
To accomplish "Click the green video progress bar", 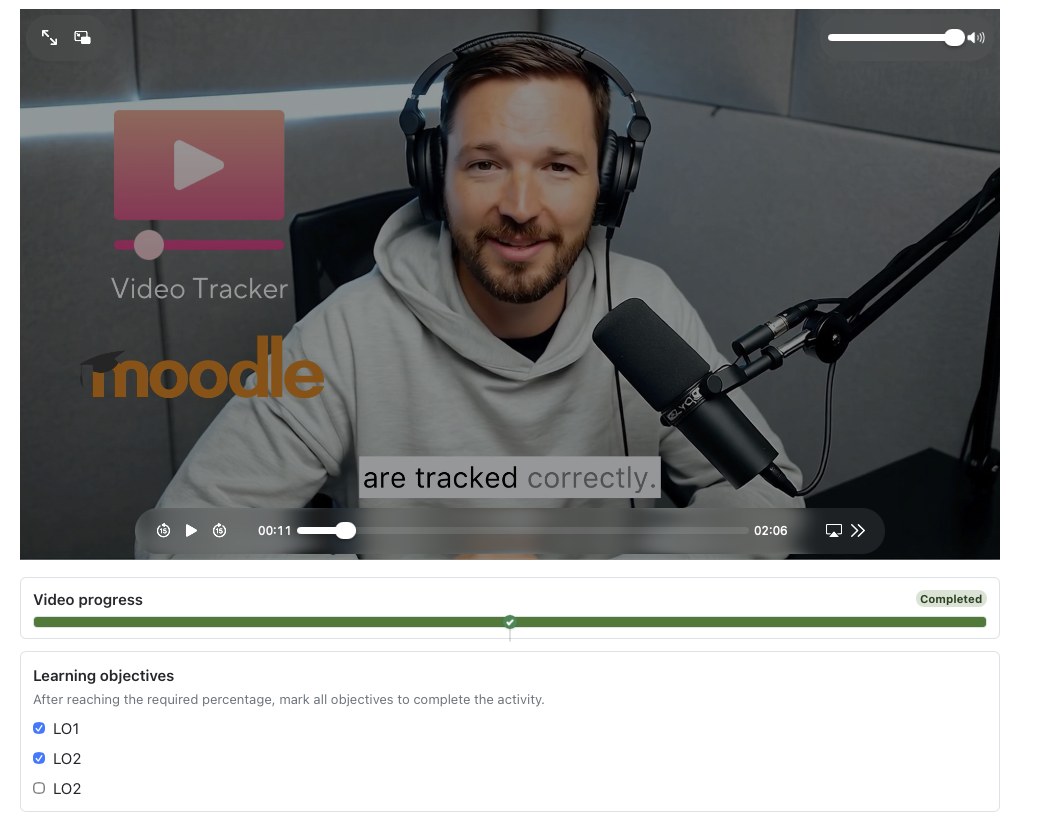I will click(509, 622).
